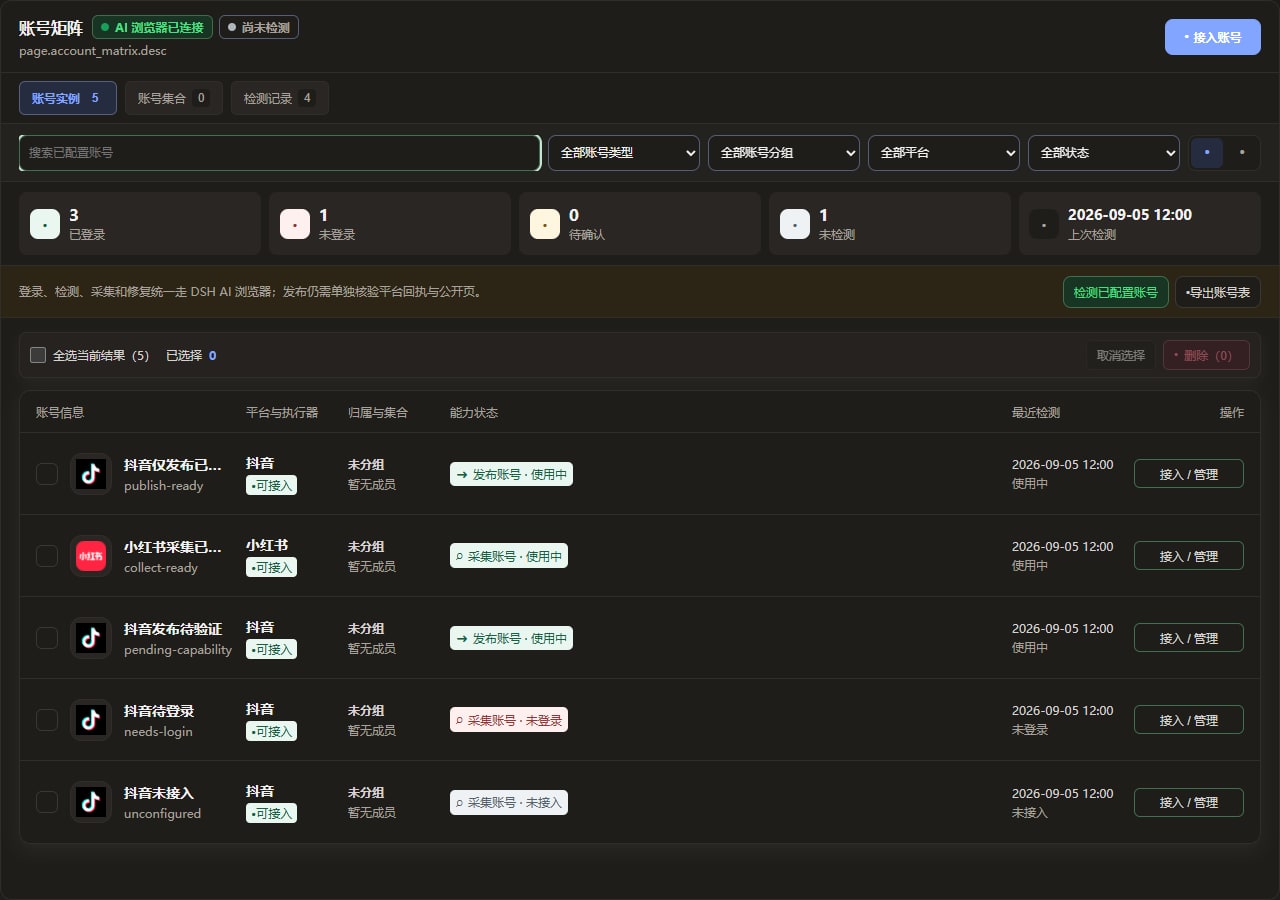
Task: Select the highlighted blue view-mode button
Action: point(1207,153)
